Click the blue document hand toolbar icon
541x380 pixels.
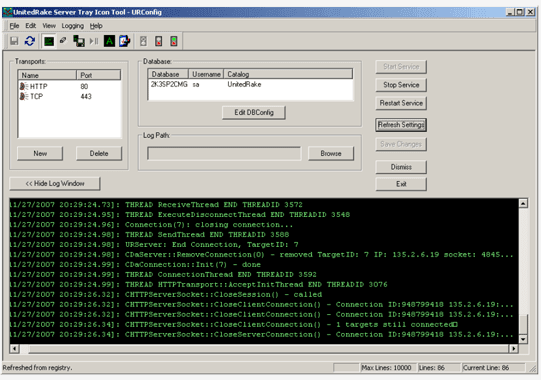125,41
